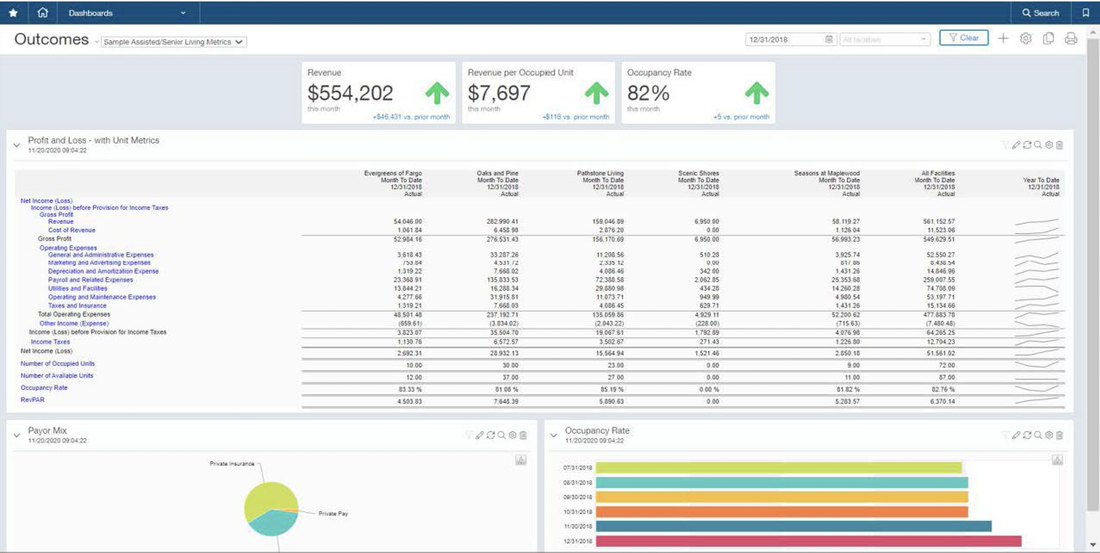Collapse the Payor Mix panel
Screen dimensions: 1100x553
(17, 436)
